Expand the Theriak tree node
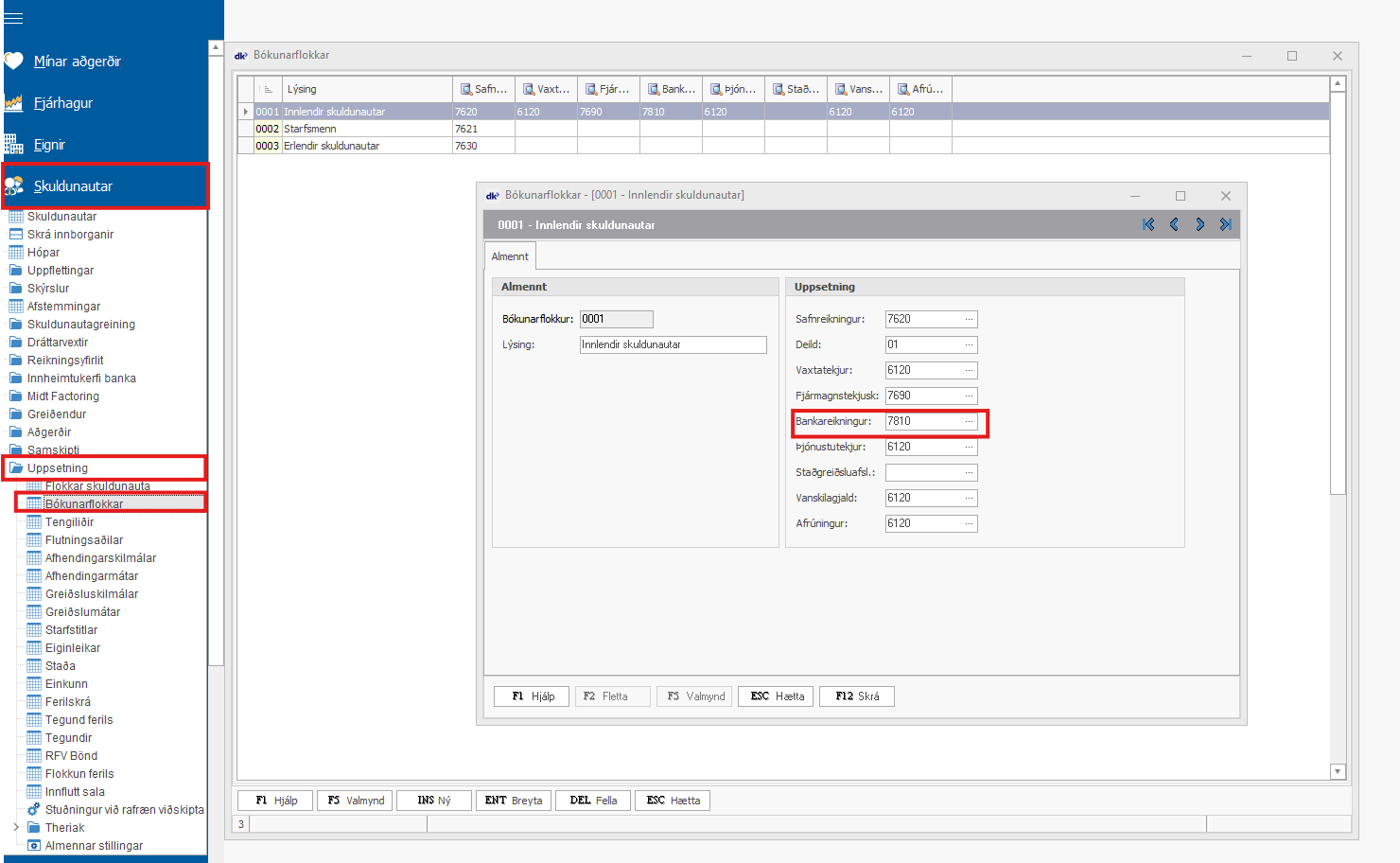 [x=16, y=828]
